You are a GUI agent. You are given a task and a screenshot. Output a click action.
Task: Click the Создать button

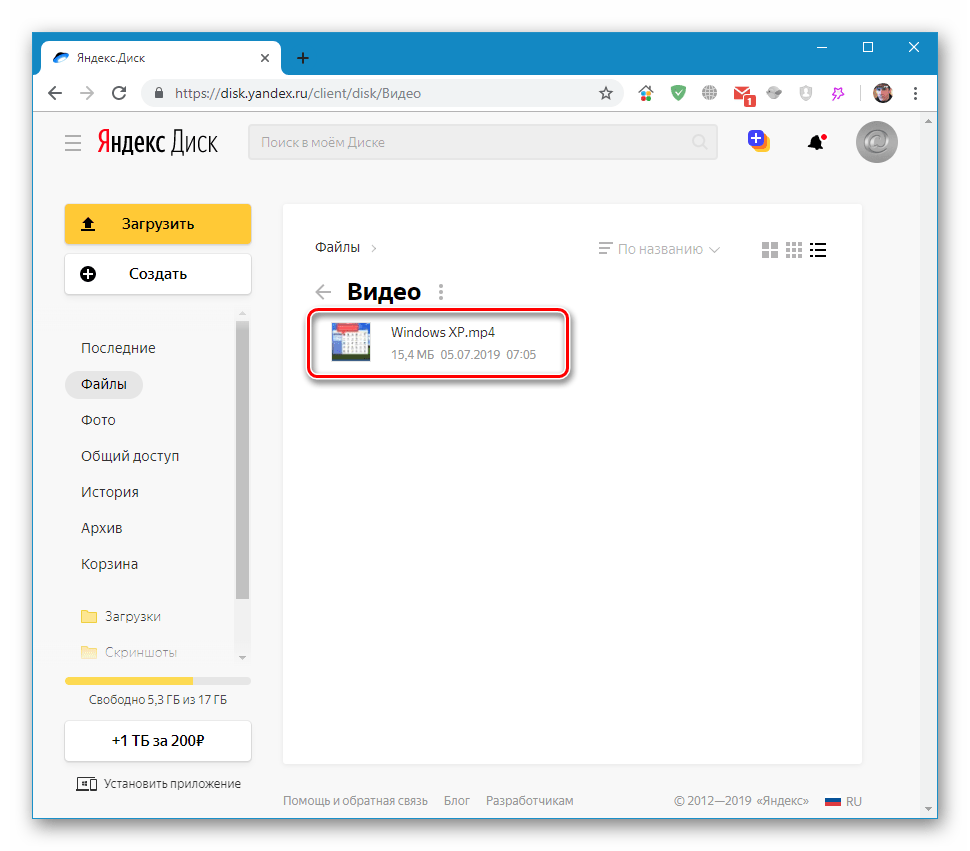(x=158, y=274)
